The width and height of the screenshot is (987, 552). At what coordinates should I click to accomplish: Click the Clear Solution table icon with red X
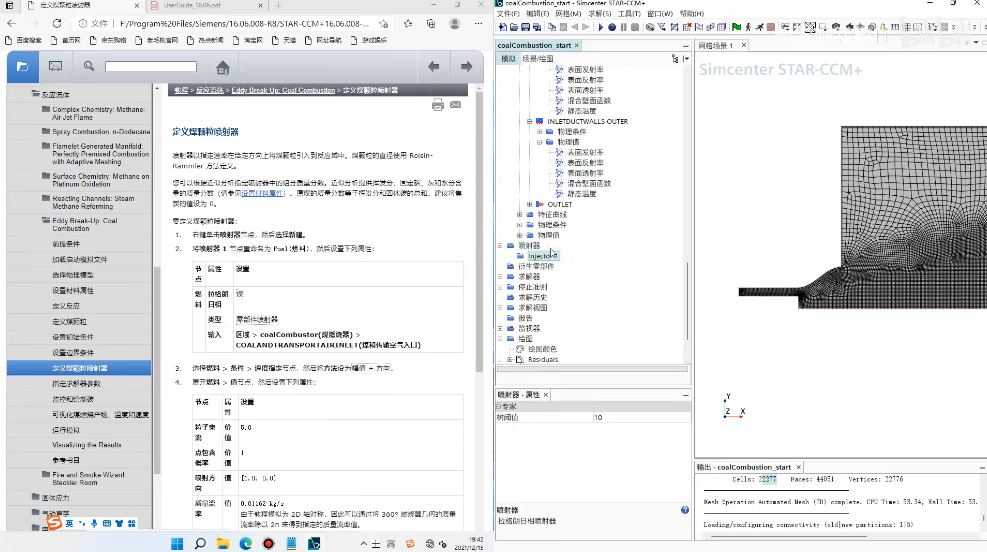pyautogui.click(x=687, y=27)
